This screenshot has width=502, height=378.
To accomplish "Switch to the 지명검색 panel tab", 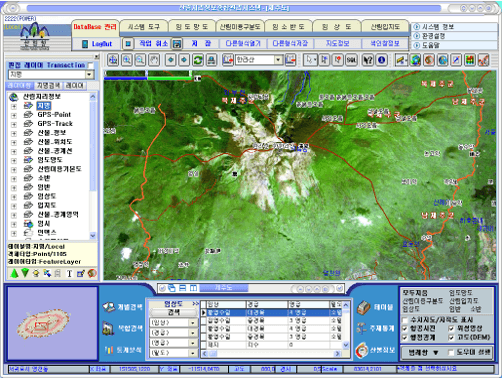I will click(49, 86).
